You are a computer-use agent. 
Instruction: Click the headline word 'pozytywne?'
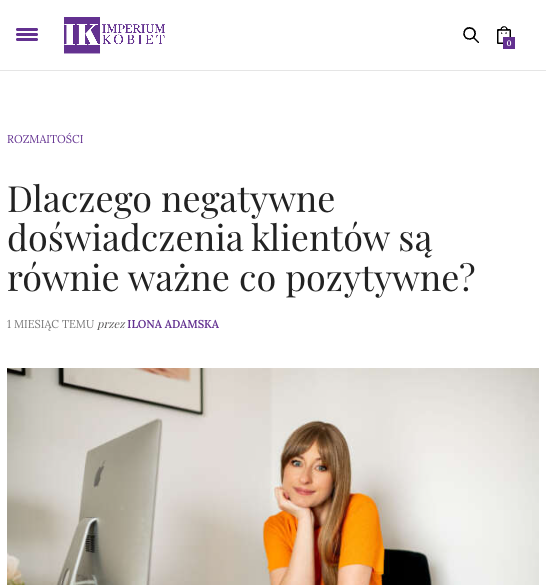(x=381, y=279)
